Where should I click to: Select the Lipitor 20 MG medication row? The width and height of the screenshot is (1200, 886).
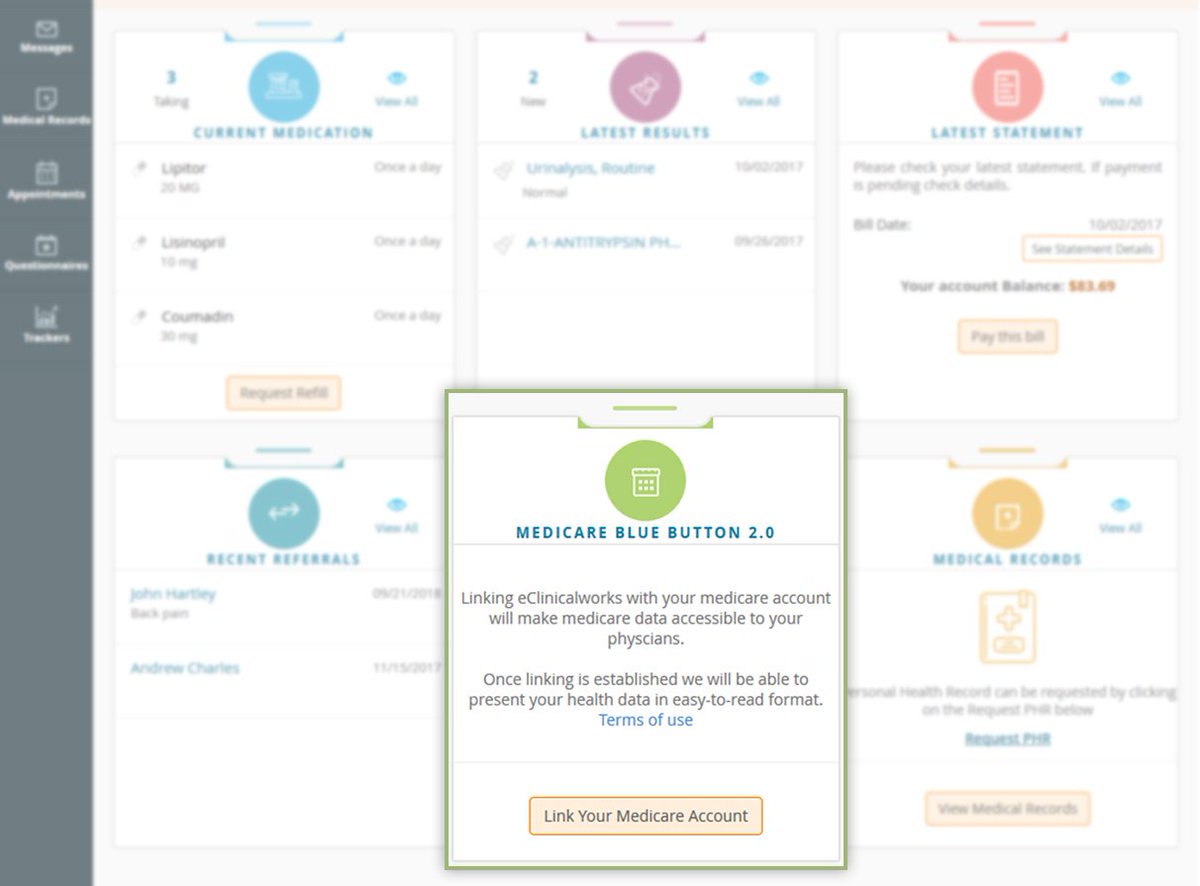(x=284, y=181)
